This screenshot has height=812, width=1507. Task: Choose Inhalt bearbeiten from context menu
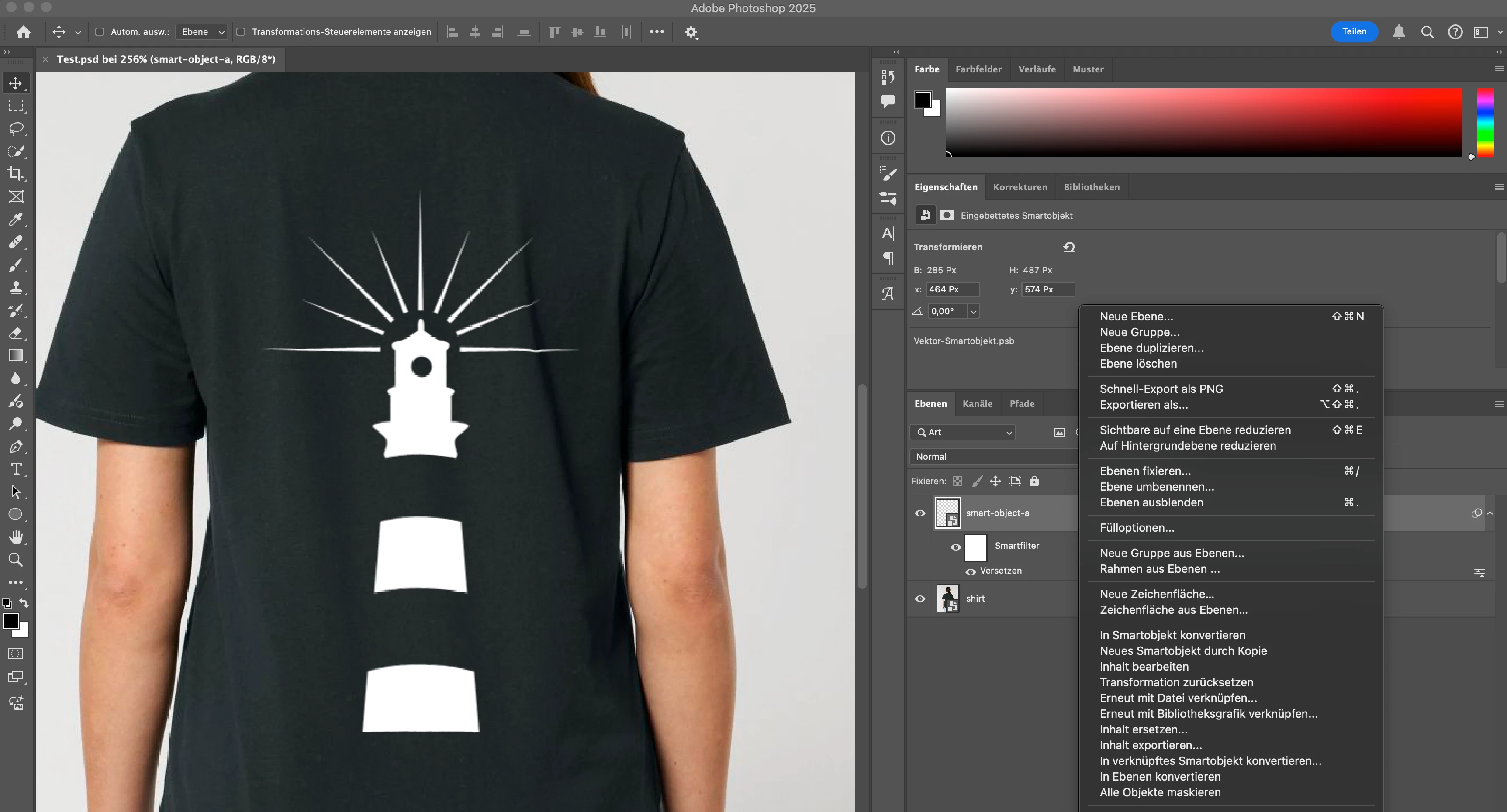point(1143,667)
